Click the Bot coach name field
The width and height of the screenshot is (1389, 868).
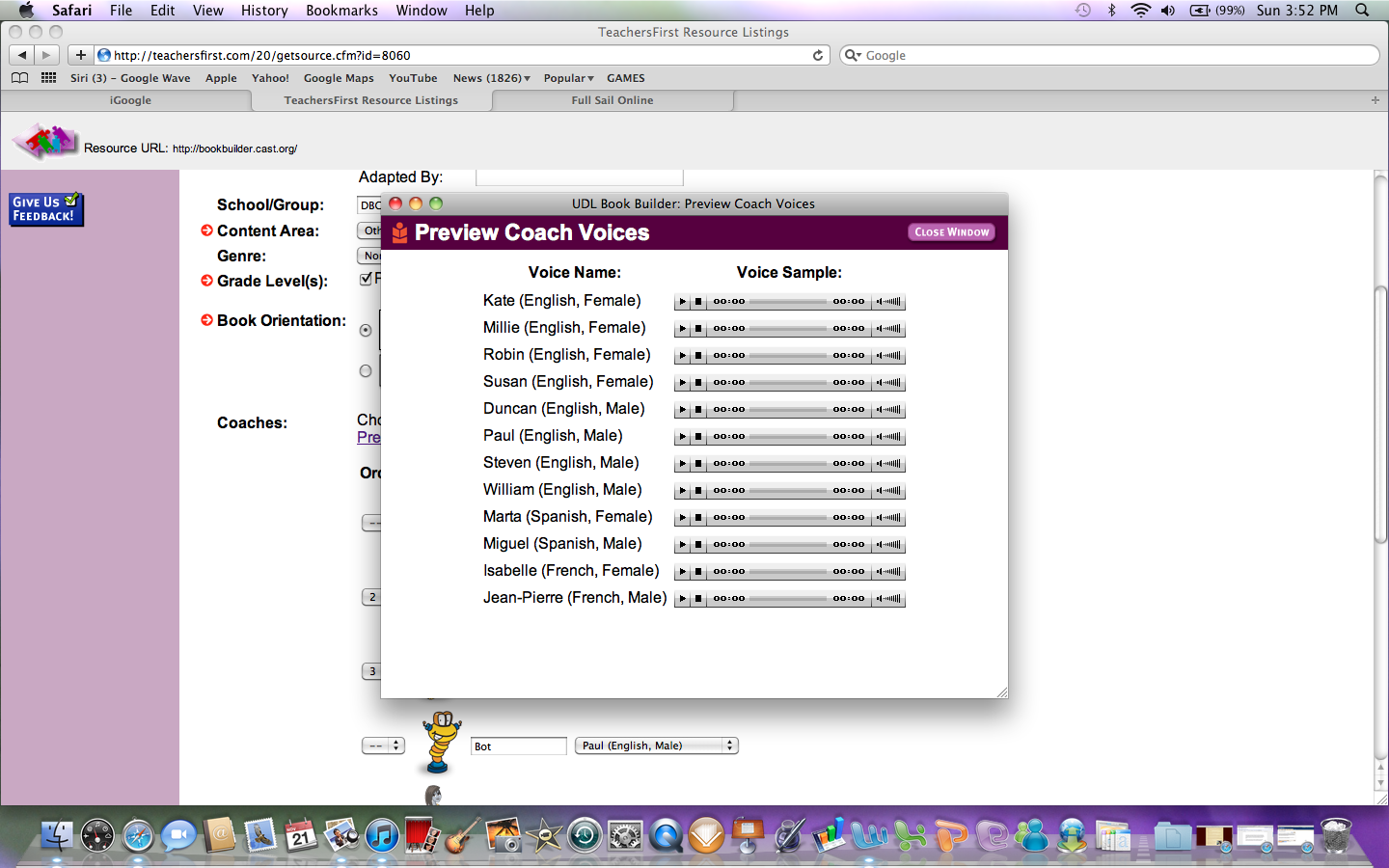pos(518,746)
